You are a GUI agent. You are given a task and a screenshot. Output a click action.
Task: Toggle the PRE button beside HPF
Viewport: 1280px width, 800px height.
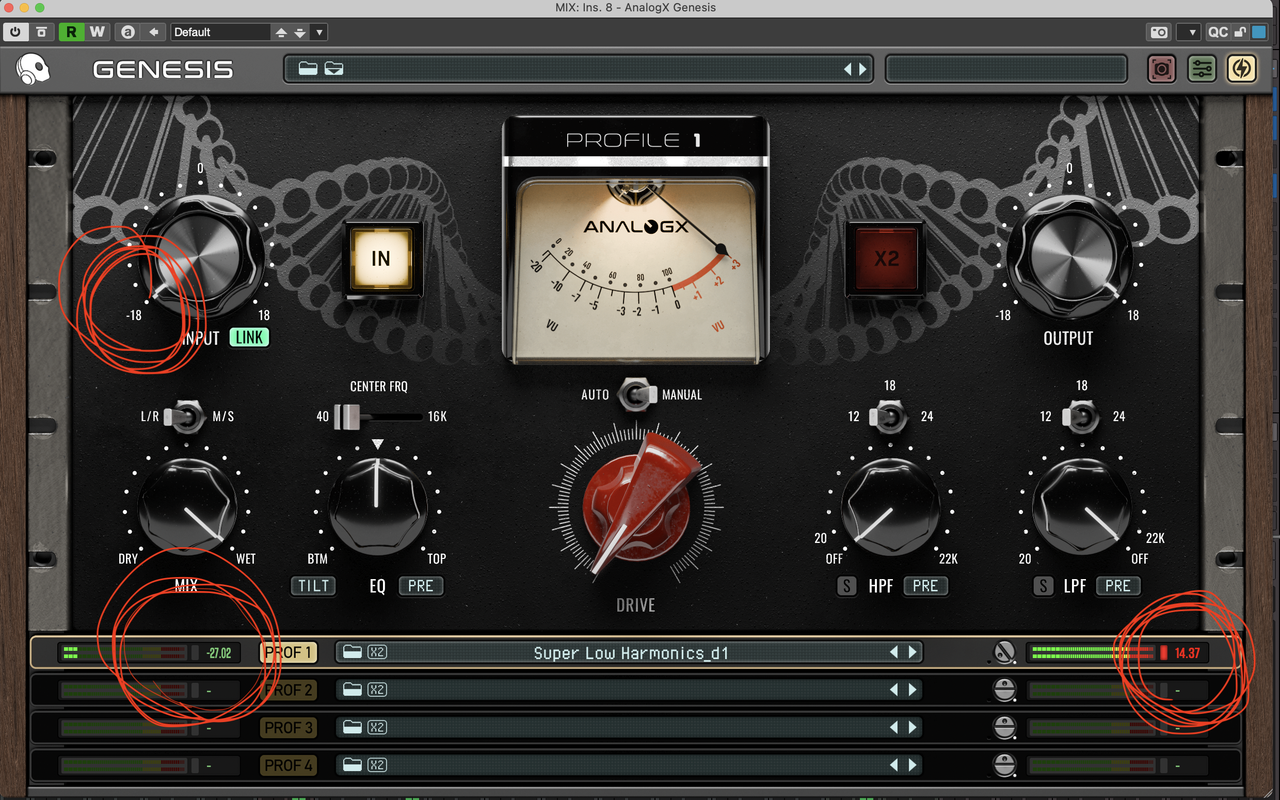(925, 586)
